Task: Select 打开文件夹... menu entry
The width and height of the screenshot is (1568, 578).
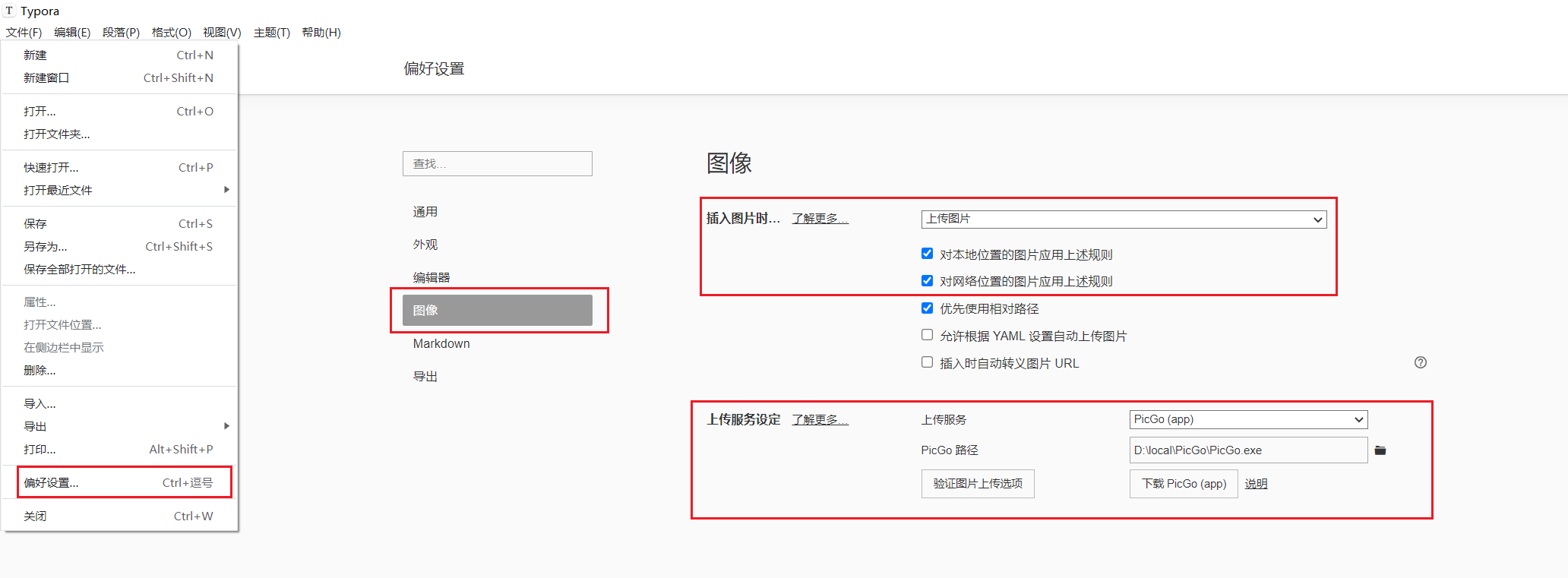Action: [x=120, y=134]
